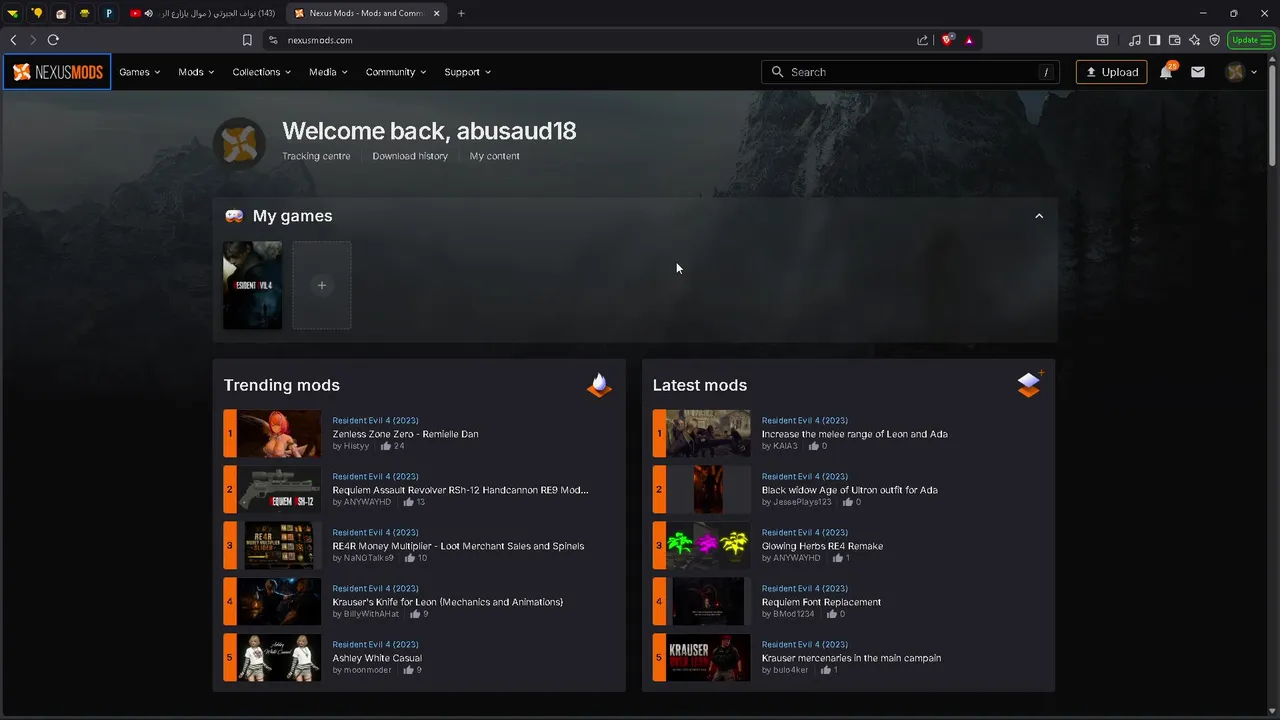The image size is (1280, 720).
Task: Click the endorsements thumb icon for Ashley White Casual
Action: tap(409, 670)
